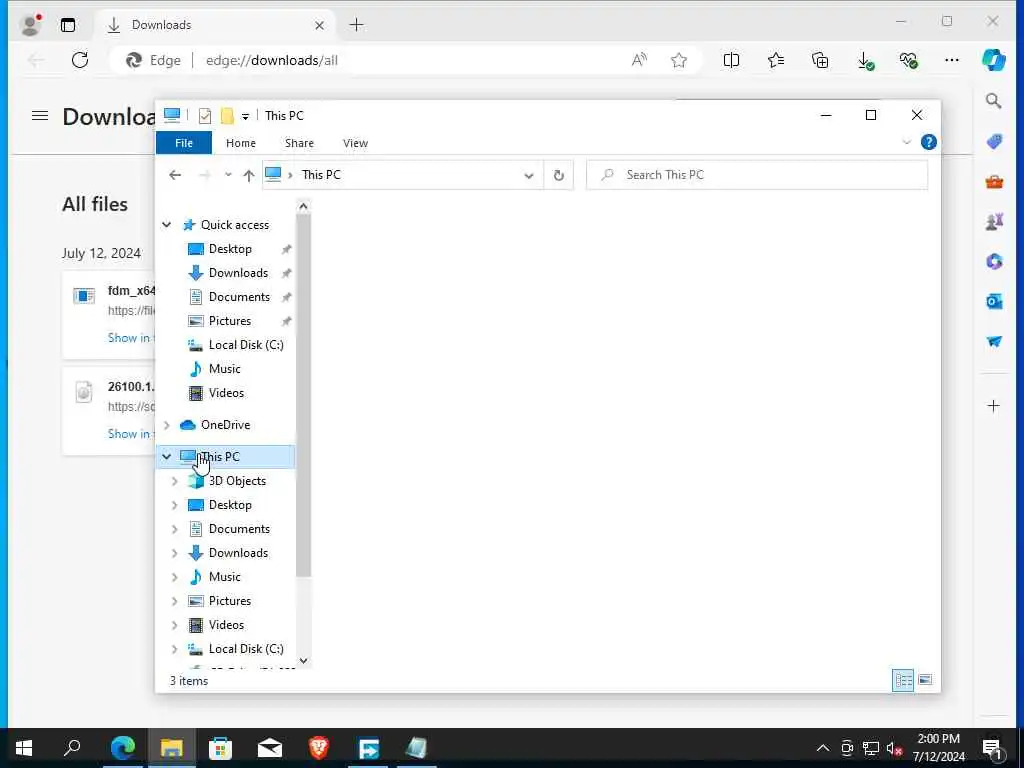Open the Edge sidebar Shopping tag icon
This screenshot has width=1024, height=768.
(x=993, y=141)
